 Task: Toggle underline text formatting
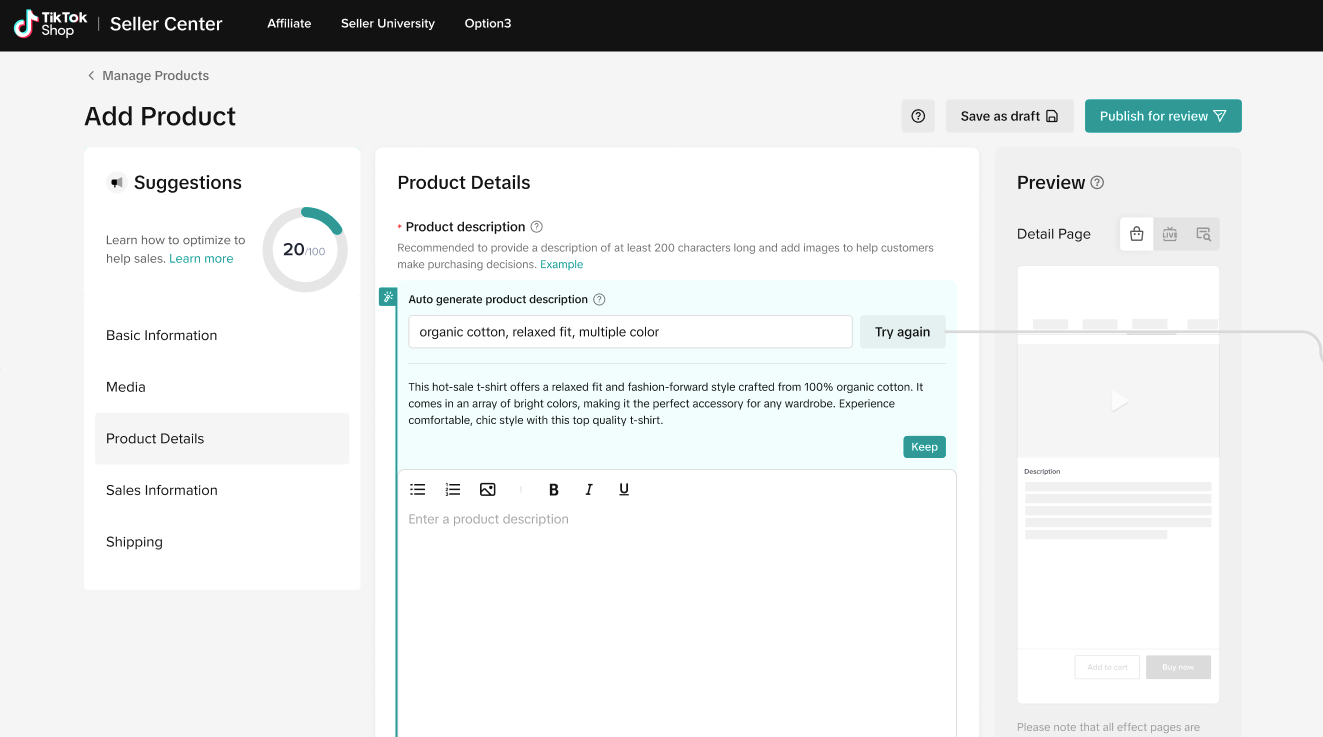(x=624, y=489)
